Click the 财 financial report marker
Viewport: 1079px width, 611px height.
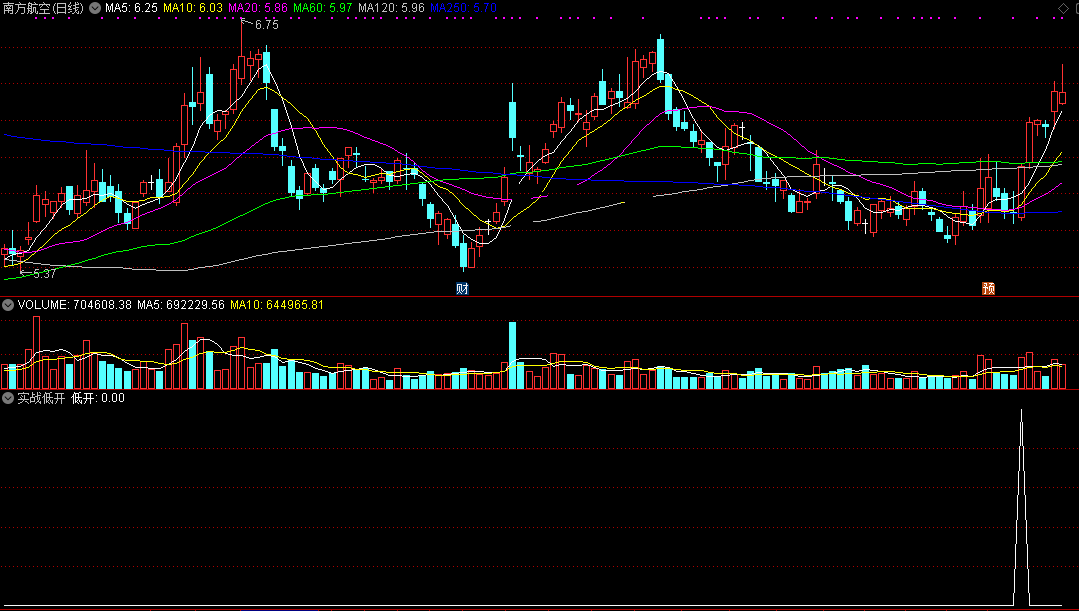coord(462,288)
